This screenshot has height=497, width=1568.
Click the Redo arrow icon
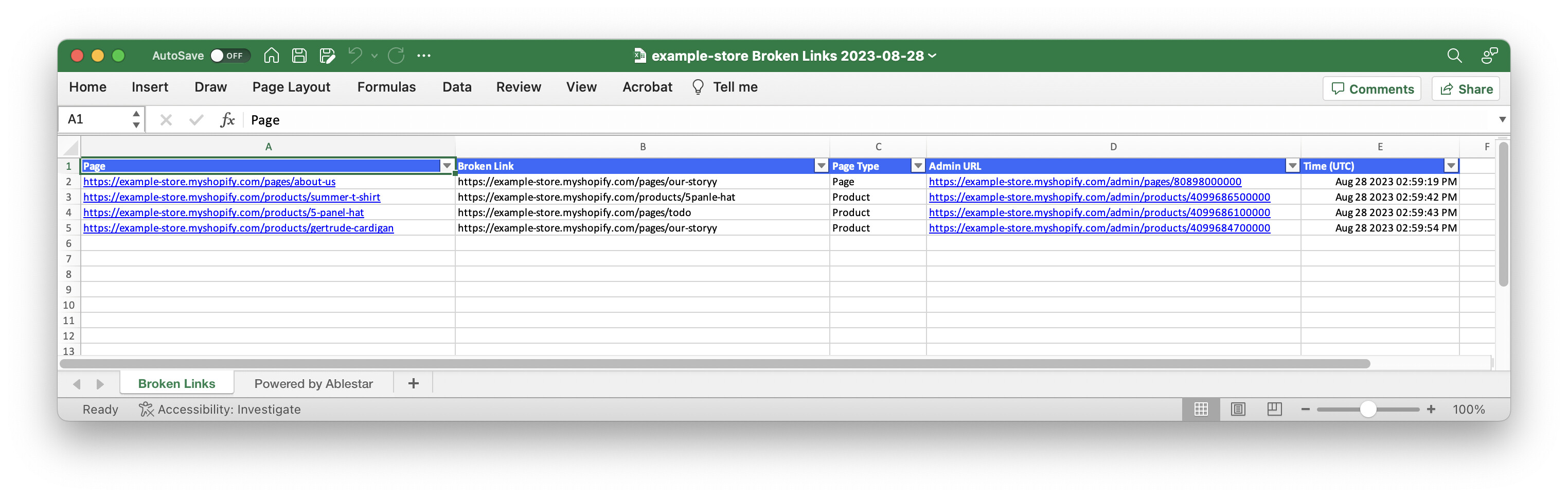click(396, 56)
